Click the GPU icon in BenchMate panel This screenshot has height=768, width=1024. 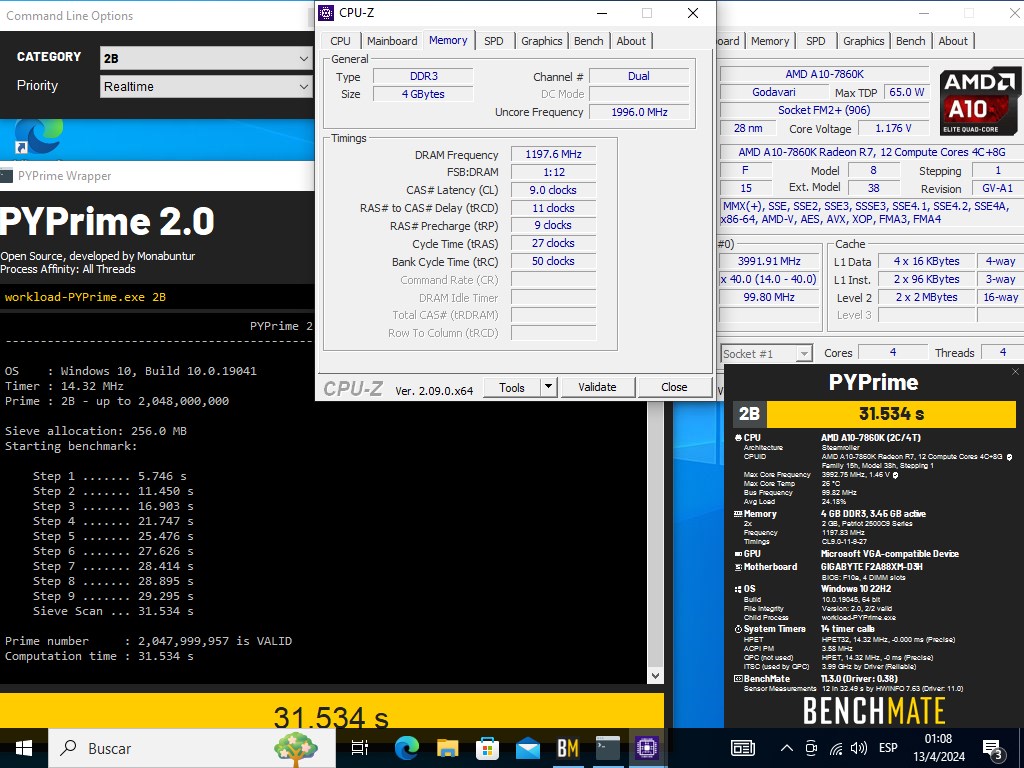[738, 554]
